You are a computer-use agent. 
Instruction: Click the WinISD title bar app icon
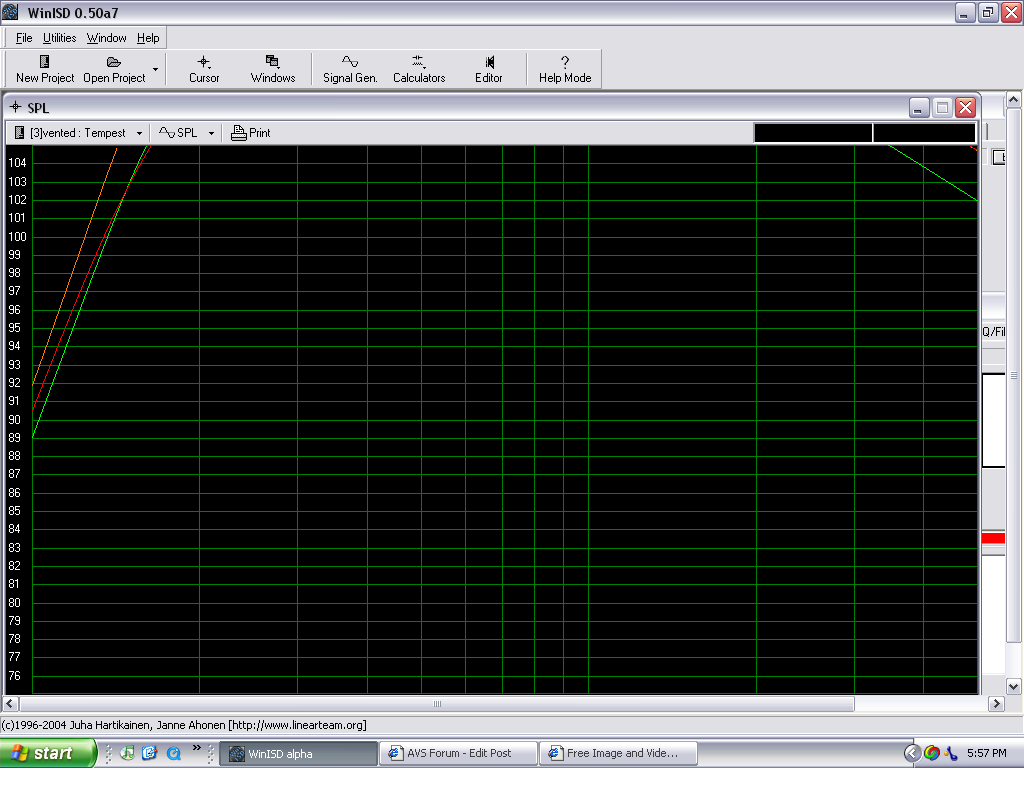[10, 12]
